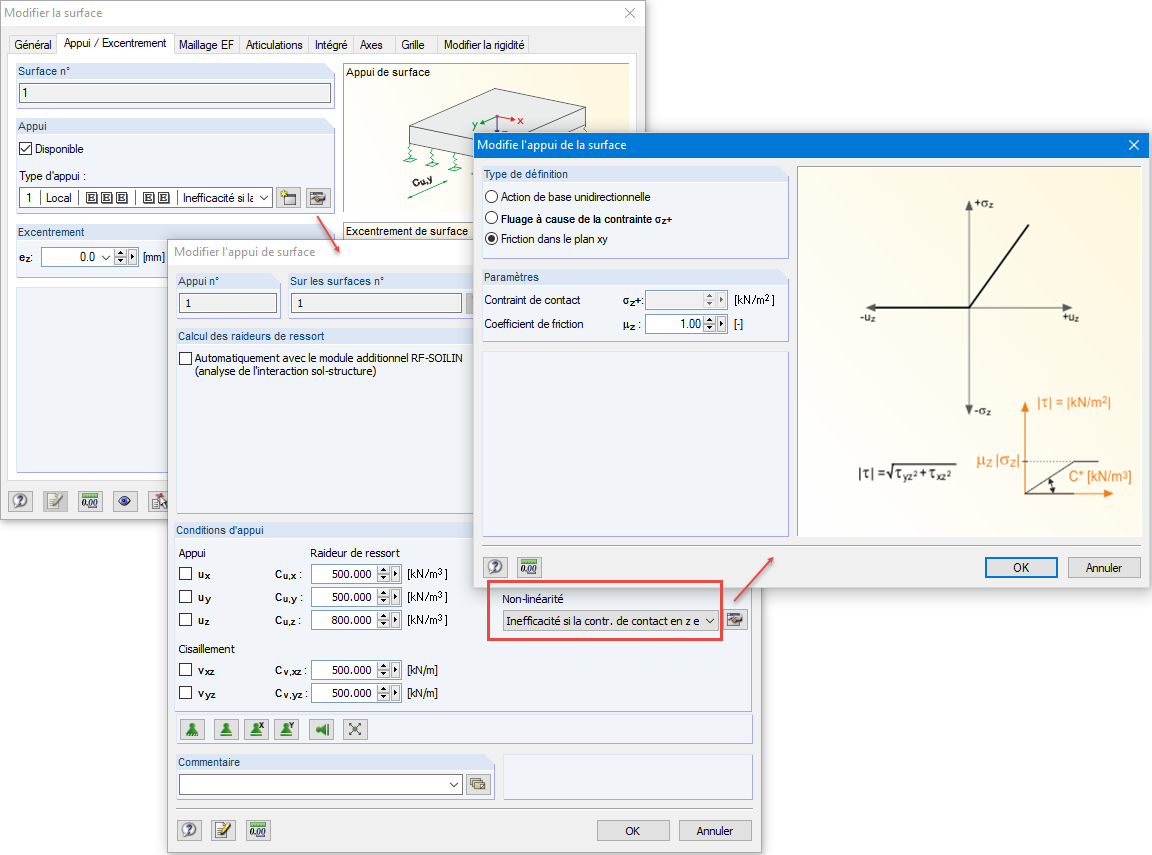This screenshot has width=1152, height=855.
Task: Click units 0.00 icon in Modifie l'appui de la surface
Action: pos(529,566)
